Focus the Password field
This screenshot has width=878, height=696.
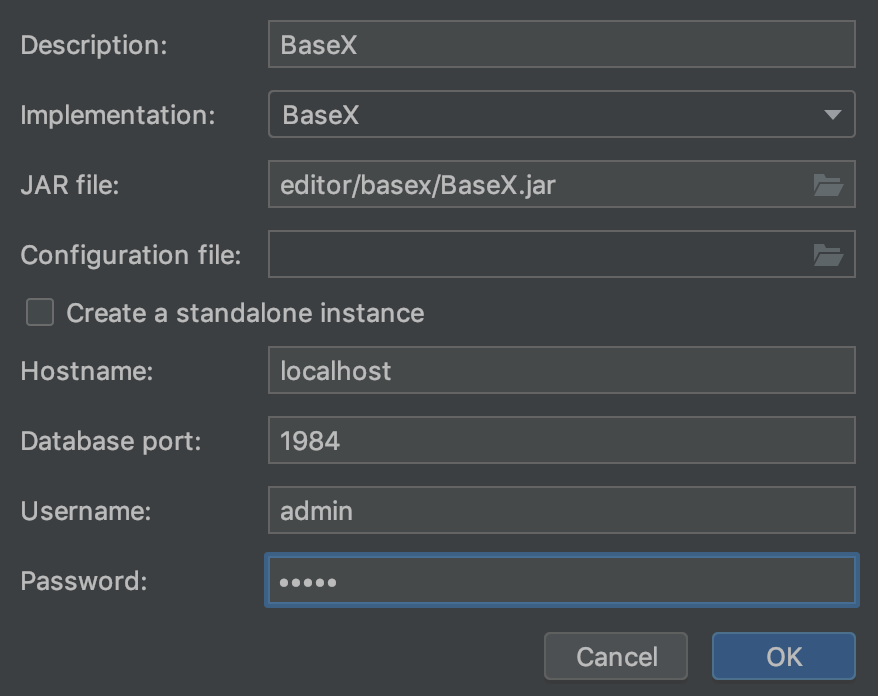click(562, 580)
